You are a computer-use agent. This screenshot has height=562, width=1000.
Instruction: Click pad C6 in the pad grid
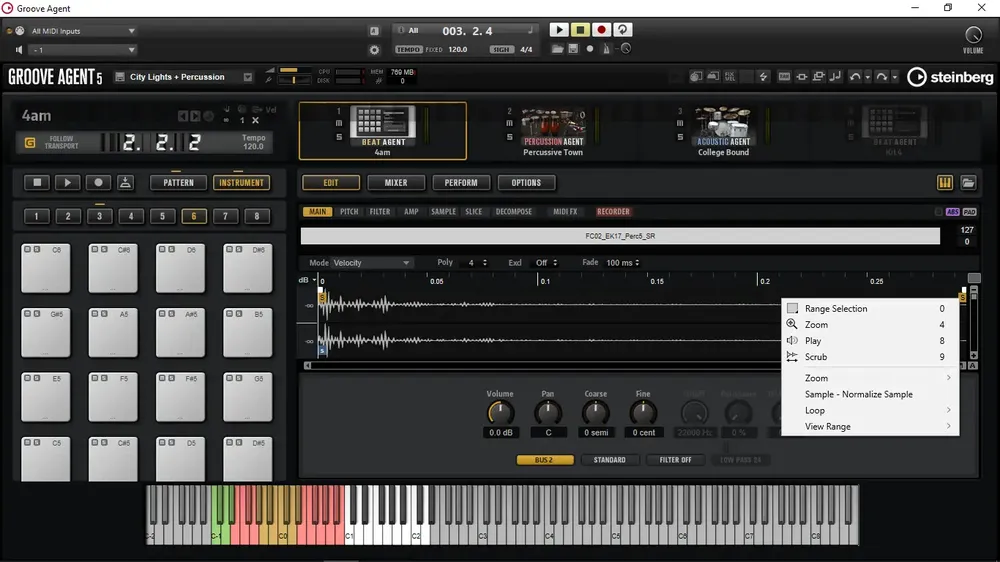(46, 269)
